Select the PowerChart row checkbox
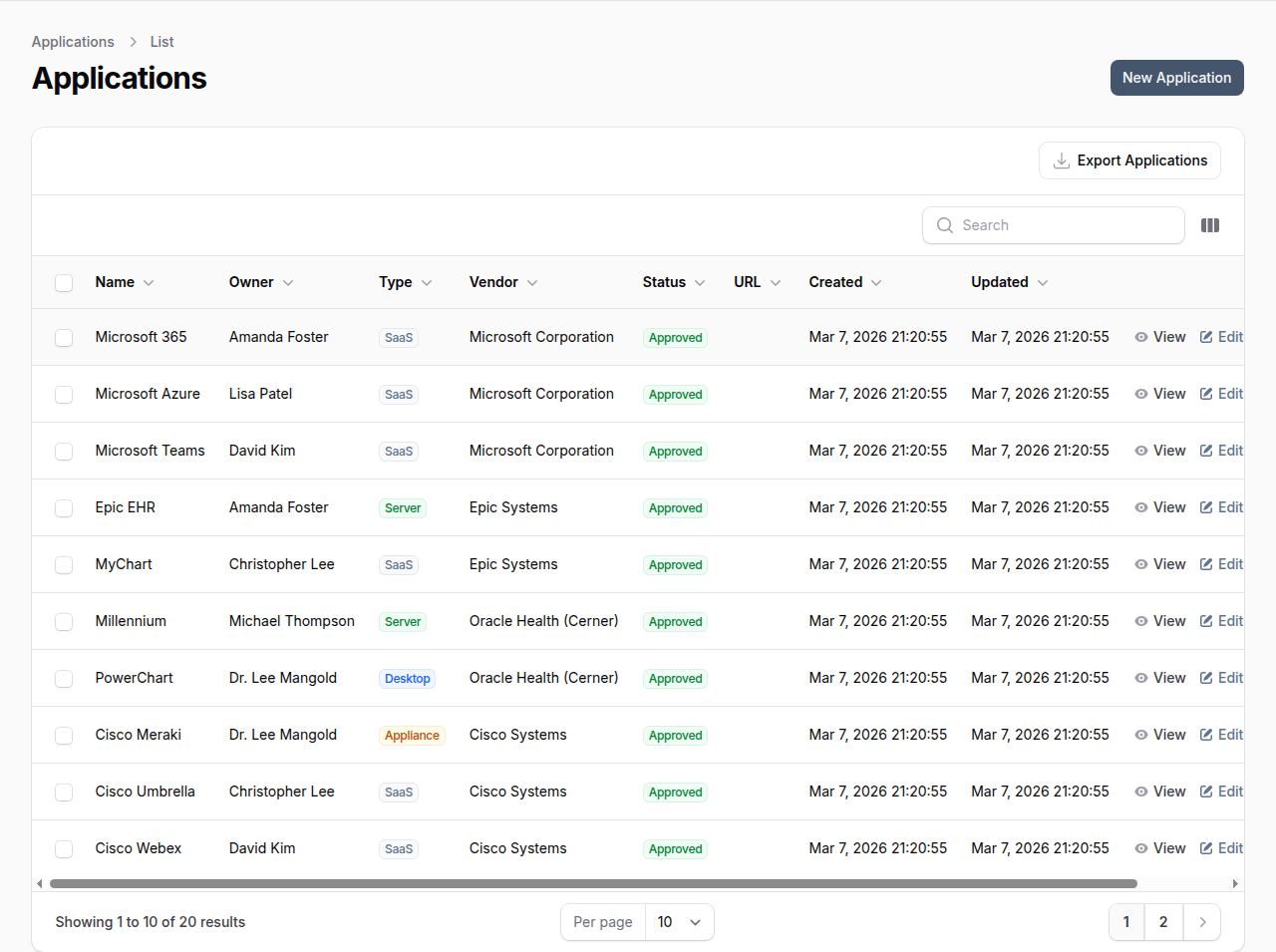The width and height of the screenshot is (1276, 952). tap(64, 679)
